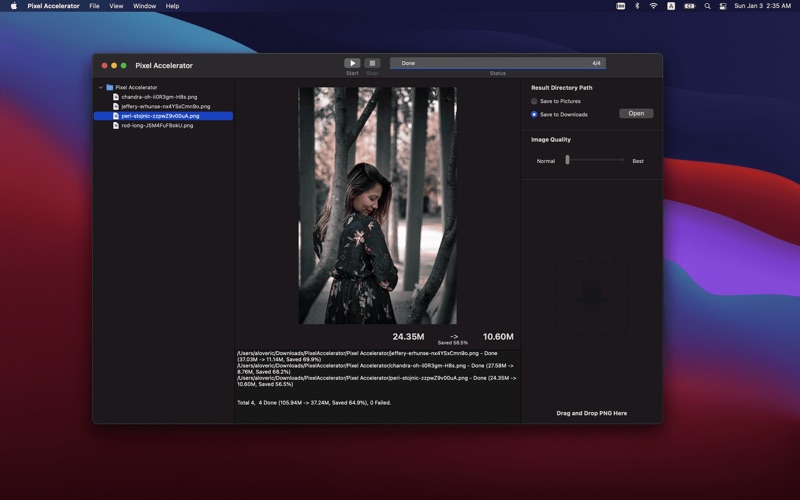Open the Apple menu
The image size is (800, 500).
coord(13,6)
